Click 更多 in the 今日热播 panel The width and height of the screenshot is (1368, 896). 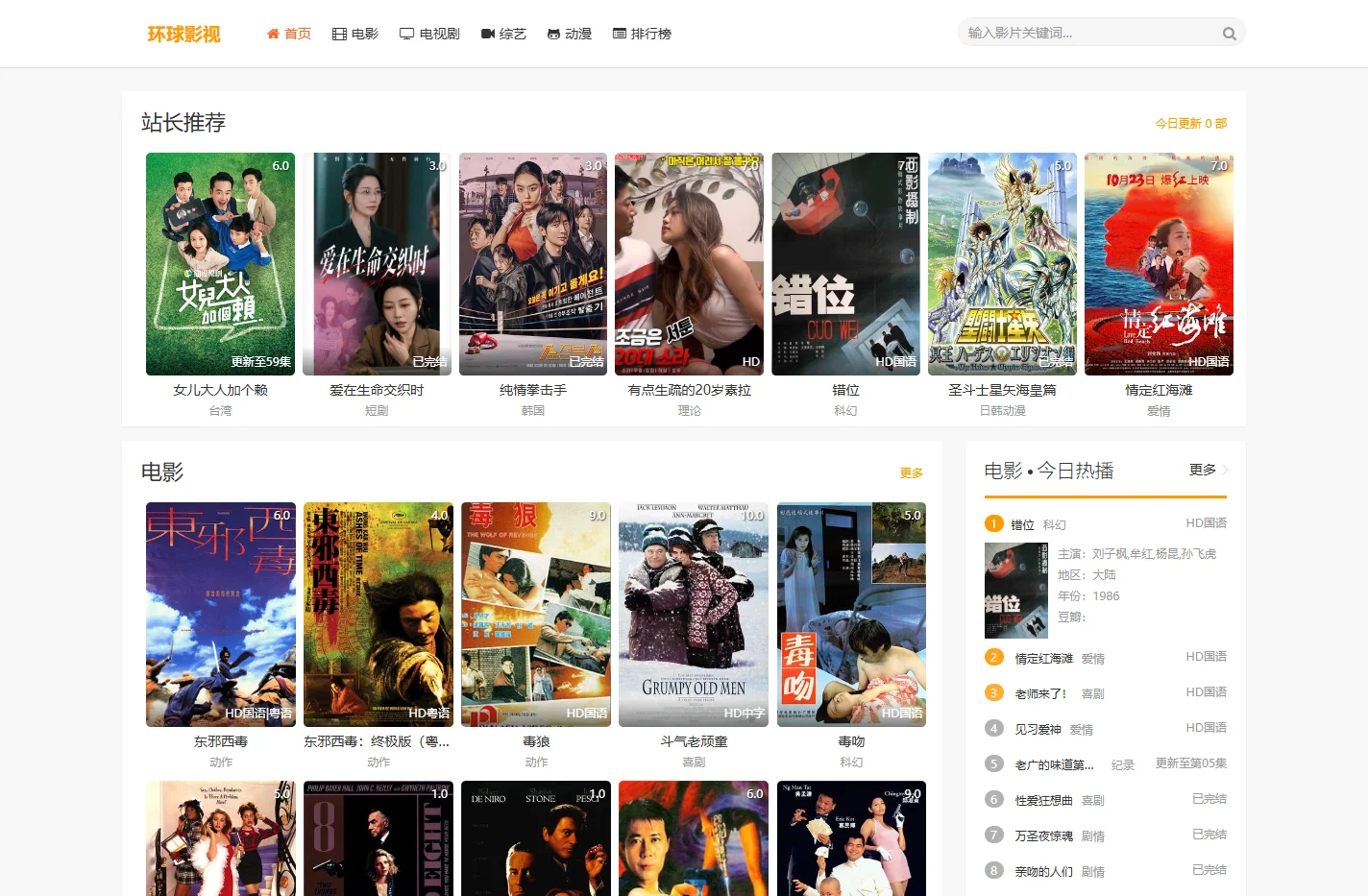click(x=1203, y=470)
